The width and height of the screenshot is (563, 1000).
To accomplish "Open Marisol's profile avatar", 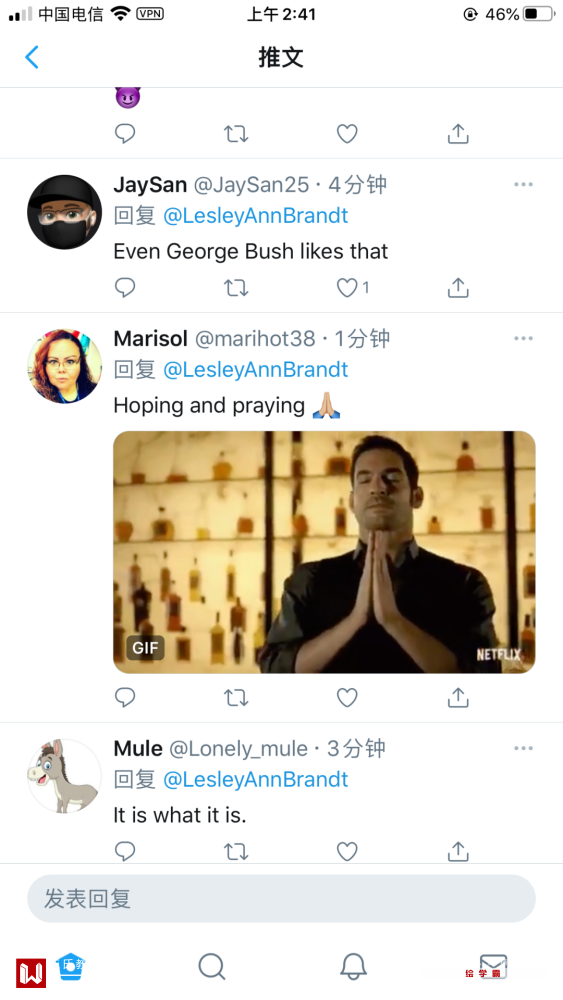I will (x=64, y=366).
